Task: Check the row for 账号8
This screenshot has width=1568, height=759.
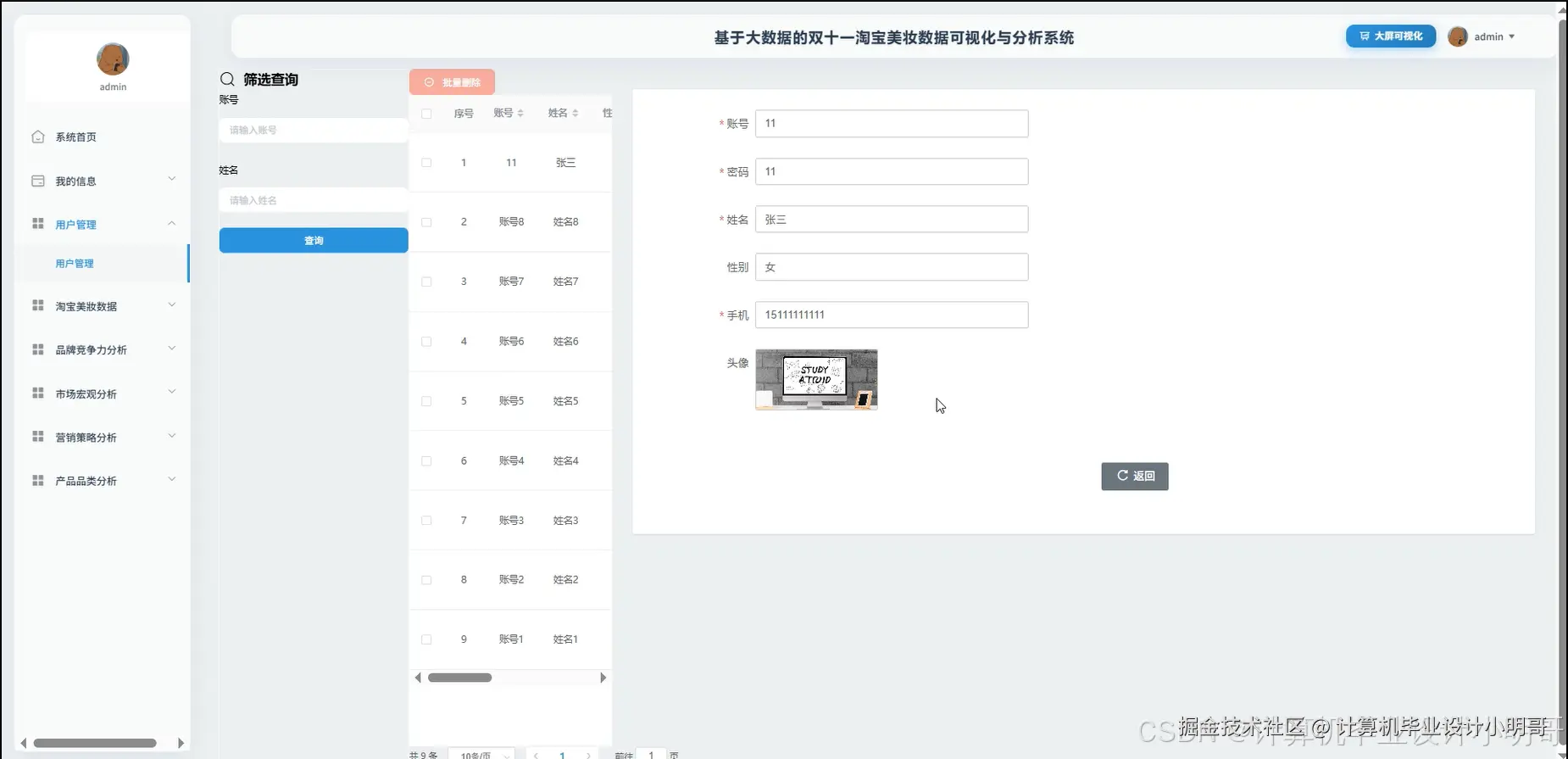Action: tap(426, 222)
